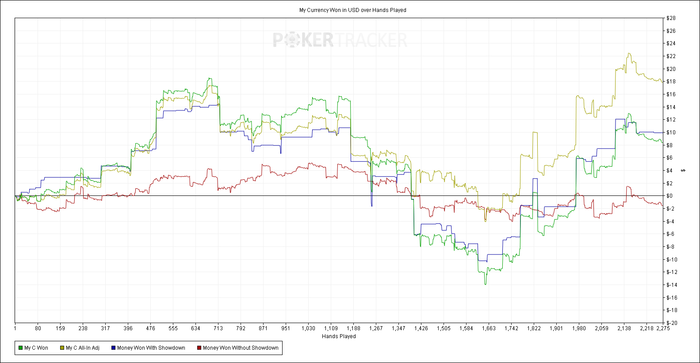This screenshot has width=700, height=363.
Task: Click the '1,426' tick on the hands axis
Action: [421, 328]
